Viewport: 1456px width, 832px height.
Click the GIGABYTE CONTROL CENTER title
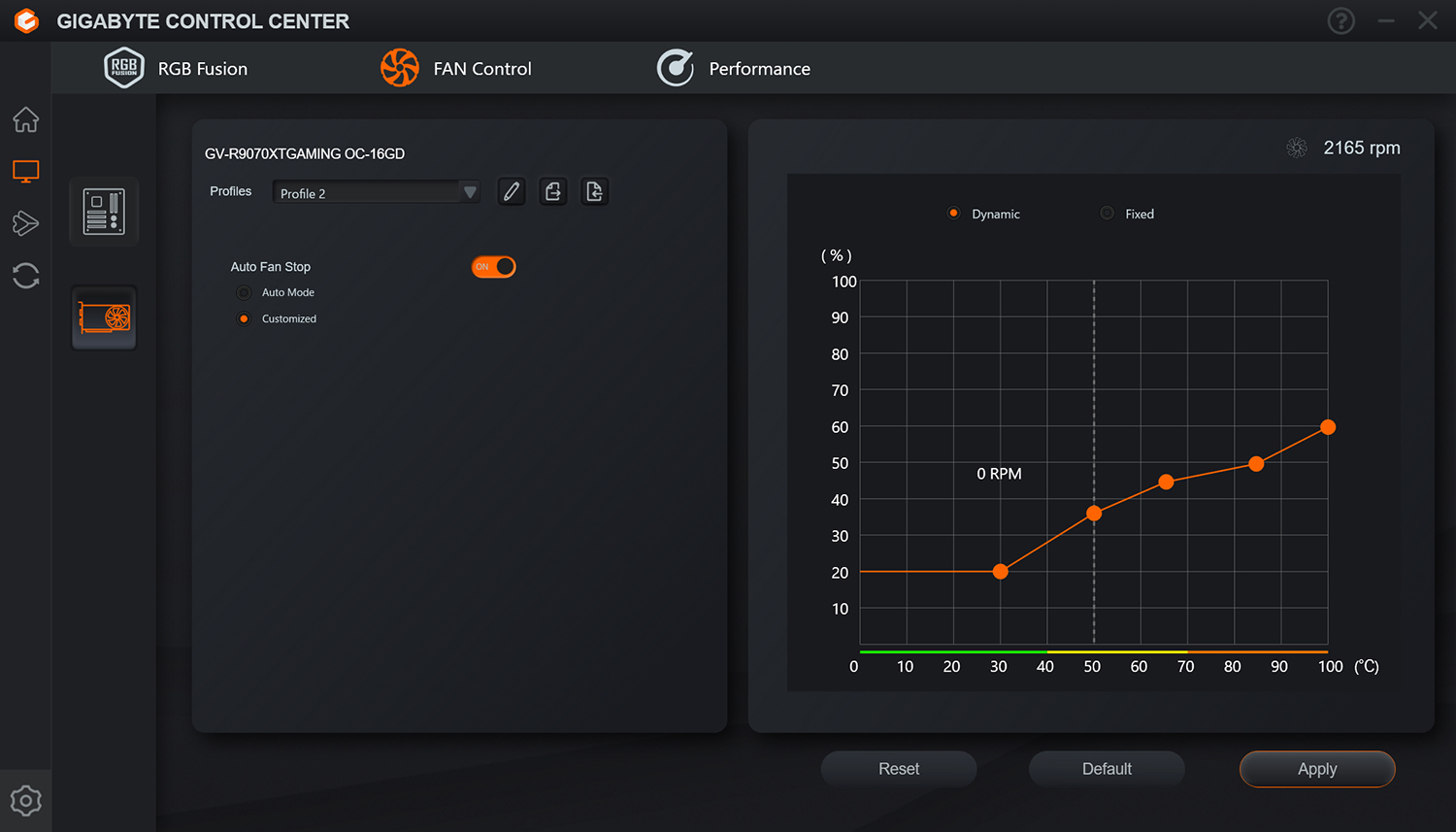tap(203, 21)
